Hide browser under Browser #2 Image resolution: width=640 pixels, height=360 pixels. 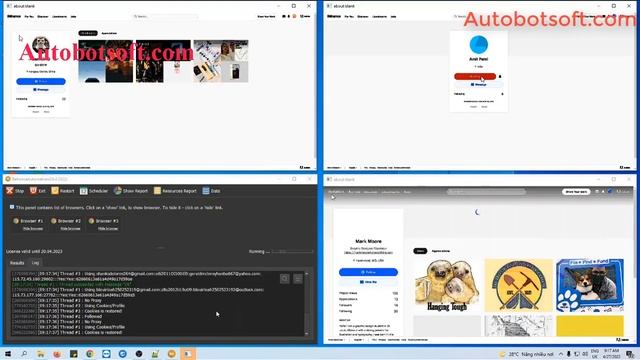pos(70,229)
